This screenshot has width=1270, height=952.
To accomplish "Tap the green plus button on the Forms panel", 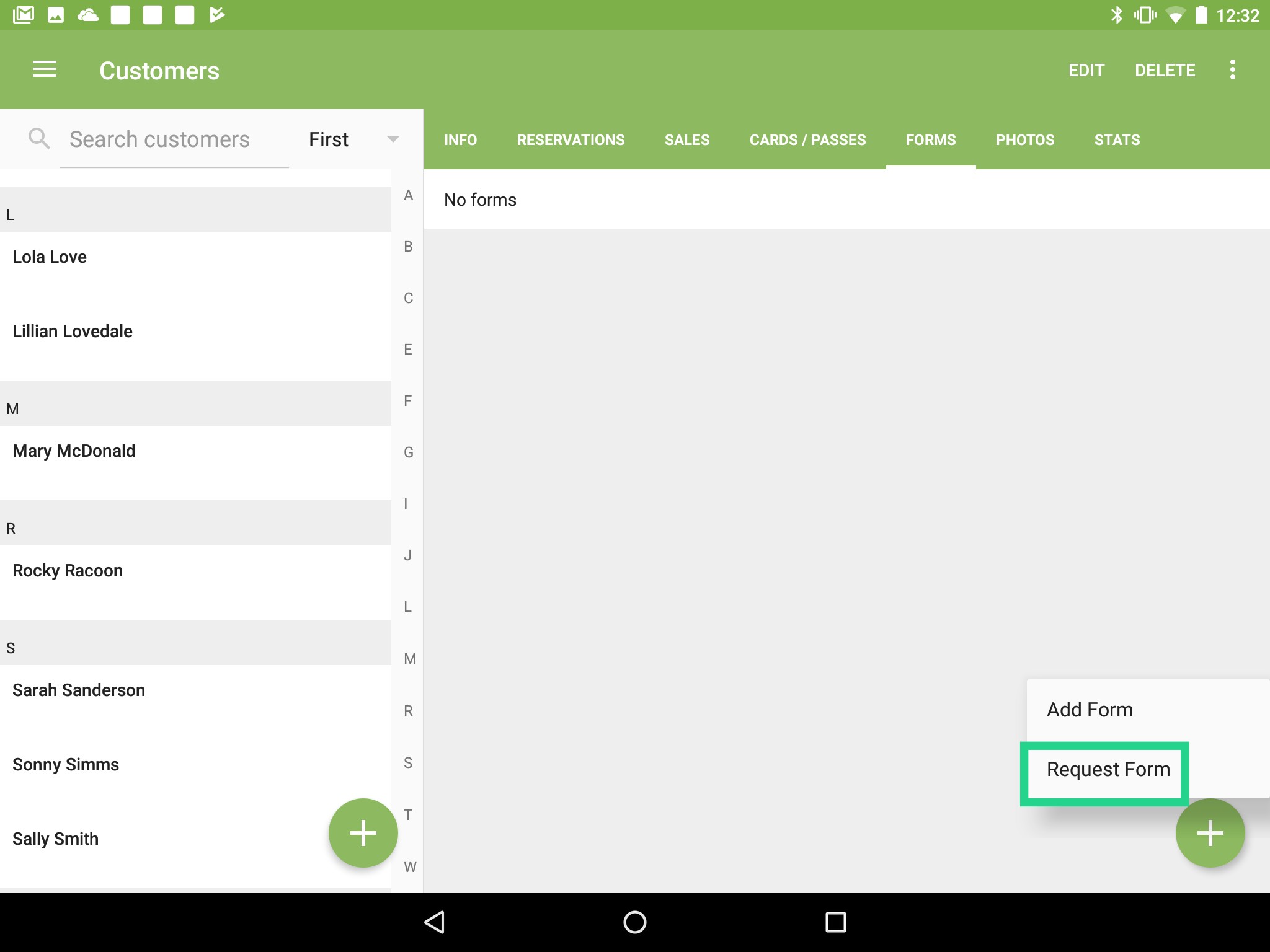I will 1209,832.
